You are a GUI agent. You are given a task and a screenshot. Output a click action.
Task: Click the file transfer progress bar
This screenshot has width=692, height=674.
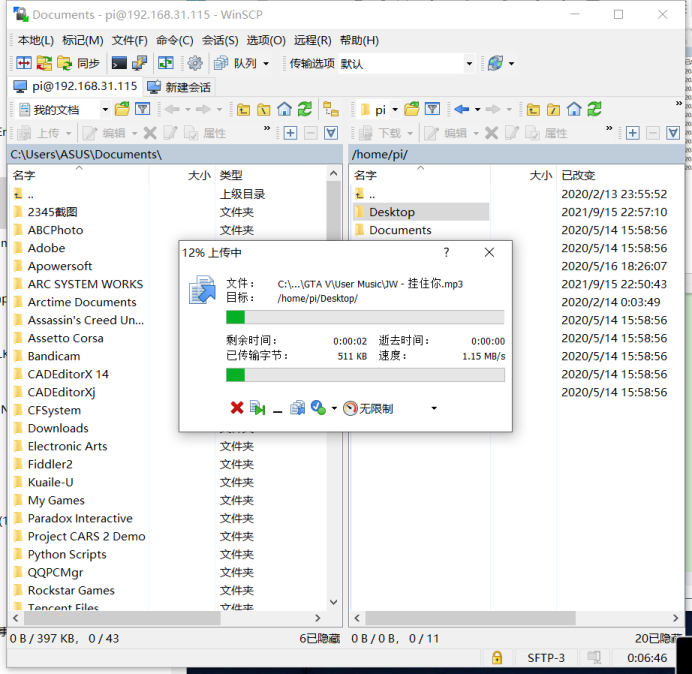pos(365,317)
